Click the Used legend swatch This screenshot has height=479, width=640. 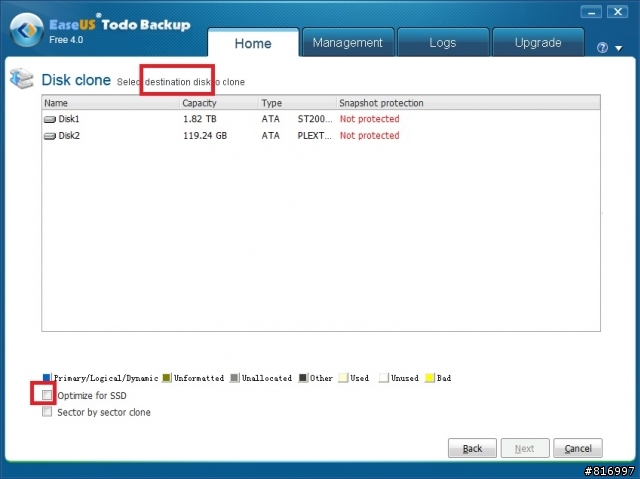pyautogui.click(x=343, y=378)
